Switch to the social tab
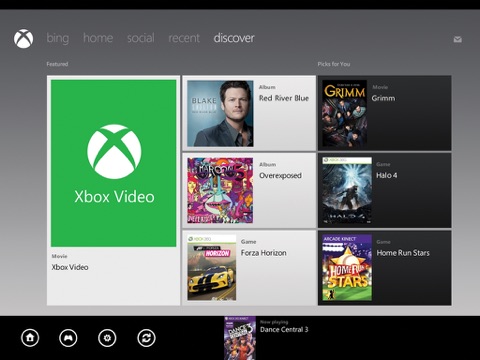The image size is (480, 360). point(141,38)
